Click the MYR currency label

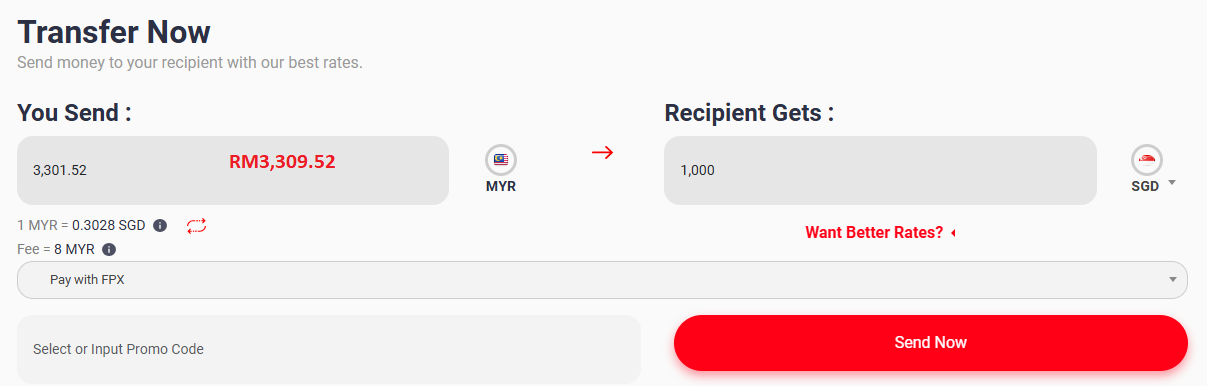pyautogui.click(x=501, y=187)
